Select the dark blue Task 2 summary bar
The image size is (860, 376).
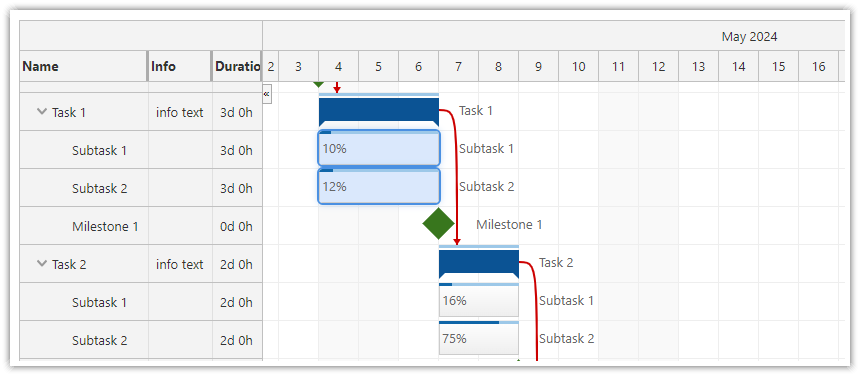(479, 263)
